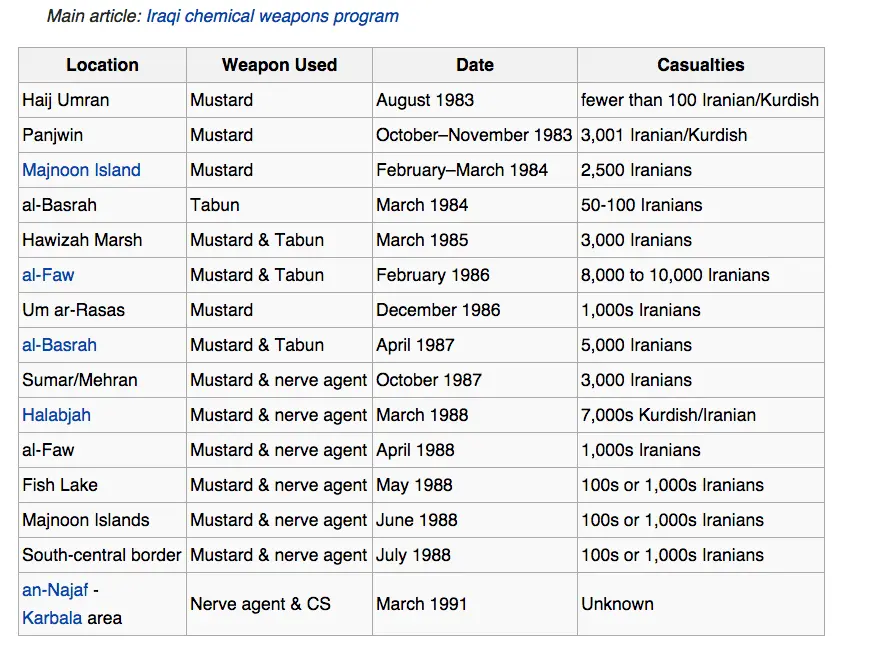Click the blue al-Faw link
The width and height of the screenshot is (877, 646).
click(48, 275)
